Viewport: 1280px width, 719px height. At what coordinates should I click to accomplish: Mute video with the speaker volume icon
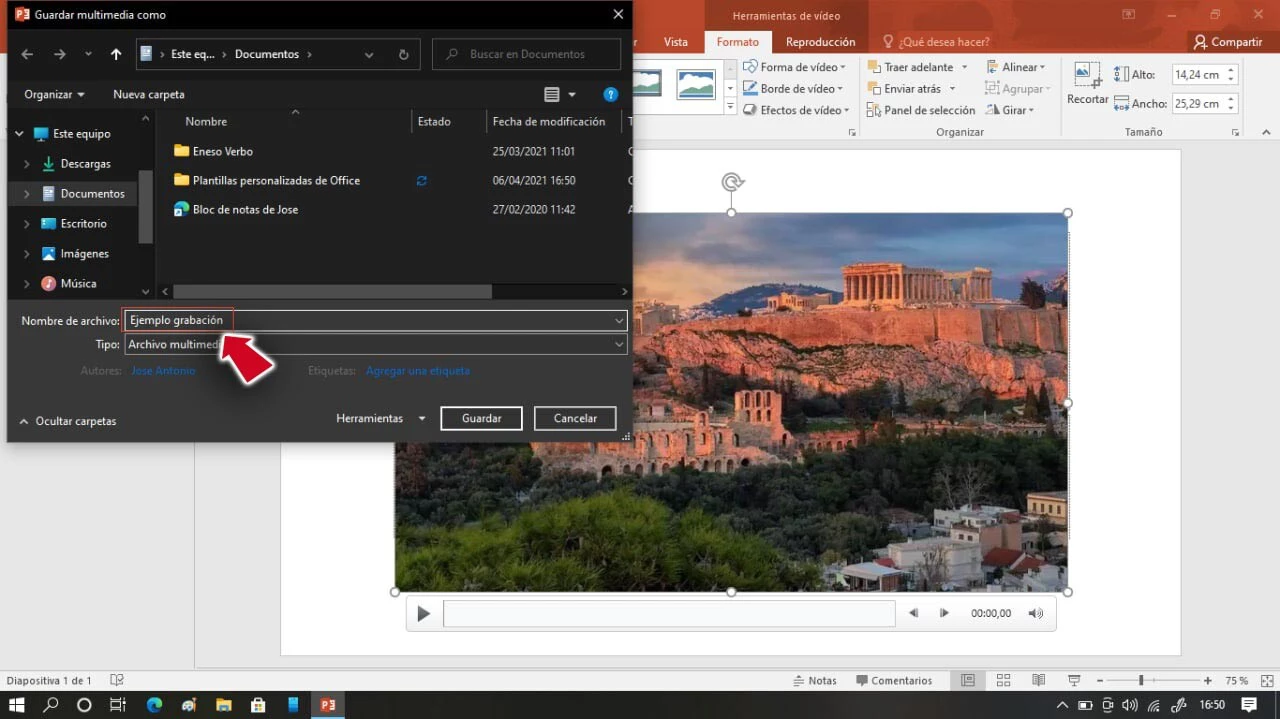(1036, 613)
